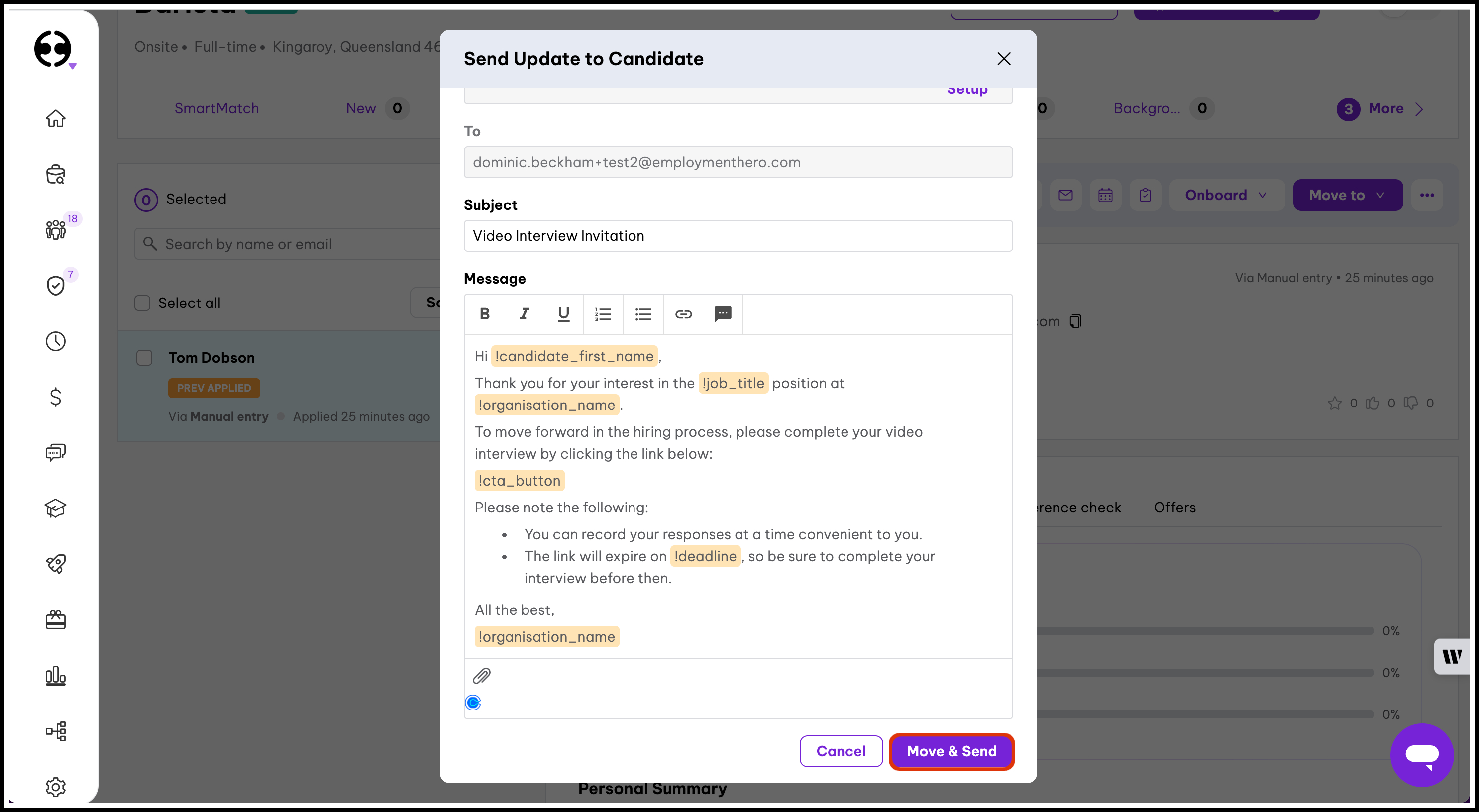Insert a bulleted list in message
The image size is (1479, 812).
click(x=643, y=314)
